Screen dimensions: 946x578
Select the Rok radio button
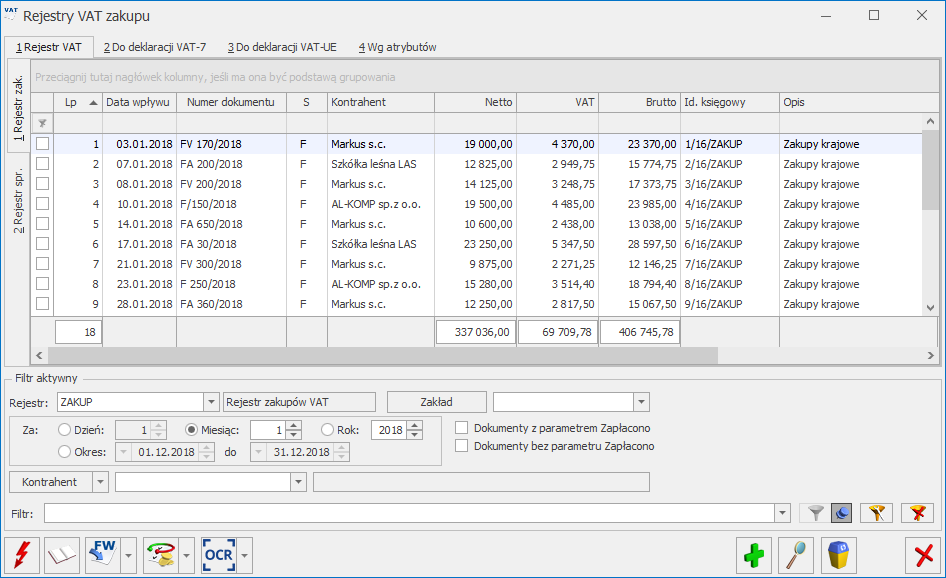pyautogui.click(x=327, y=430)
